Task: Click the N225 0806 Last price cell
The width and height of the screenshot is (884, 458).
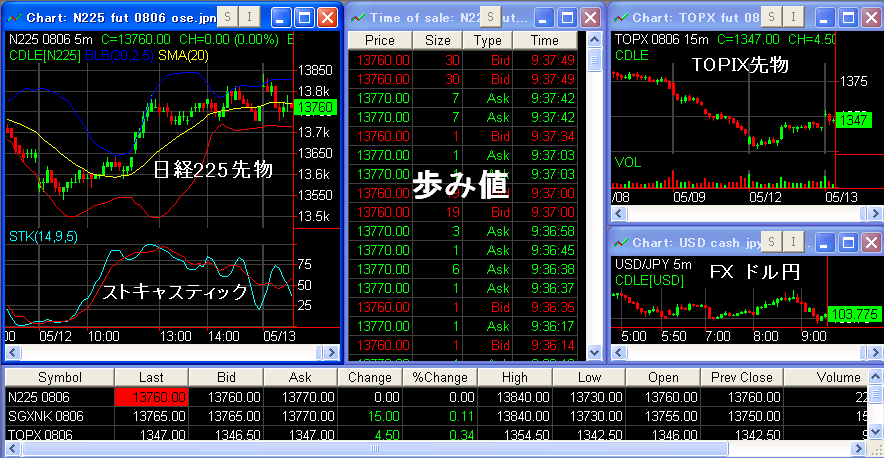Action: [151, 397]
